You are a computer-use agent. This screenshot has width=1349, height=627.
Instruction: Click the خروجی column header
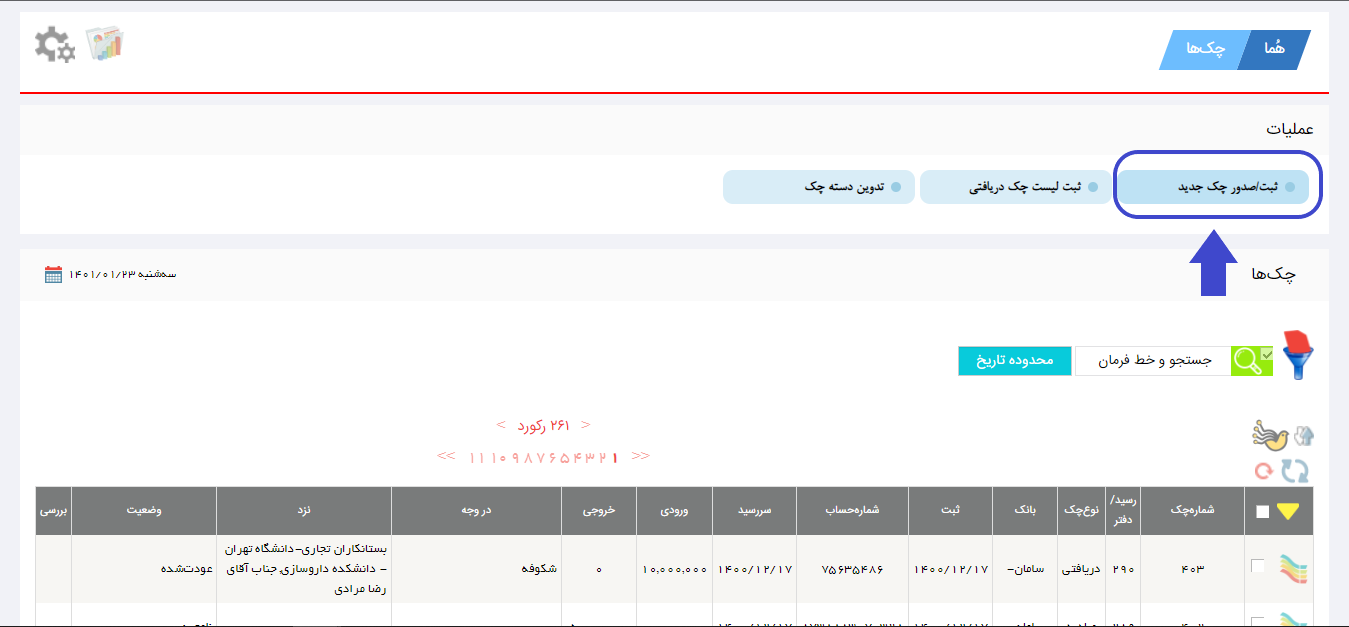coord(599,510)
